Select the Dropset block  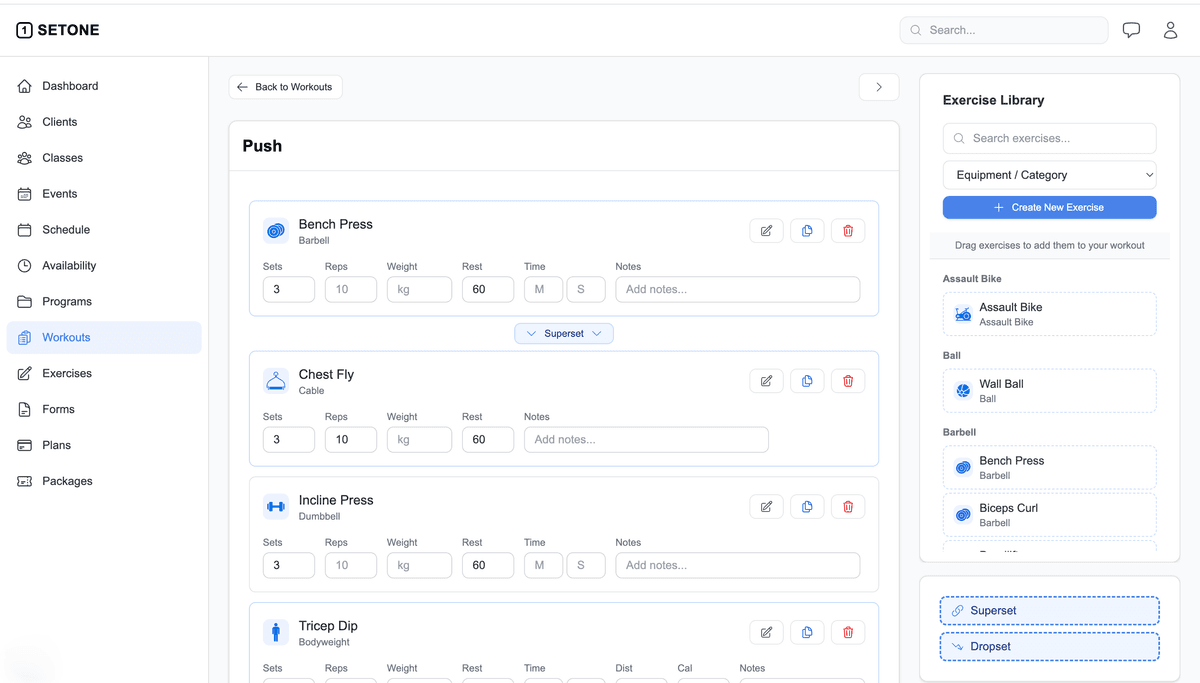click(1050, 647)
